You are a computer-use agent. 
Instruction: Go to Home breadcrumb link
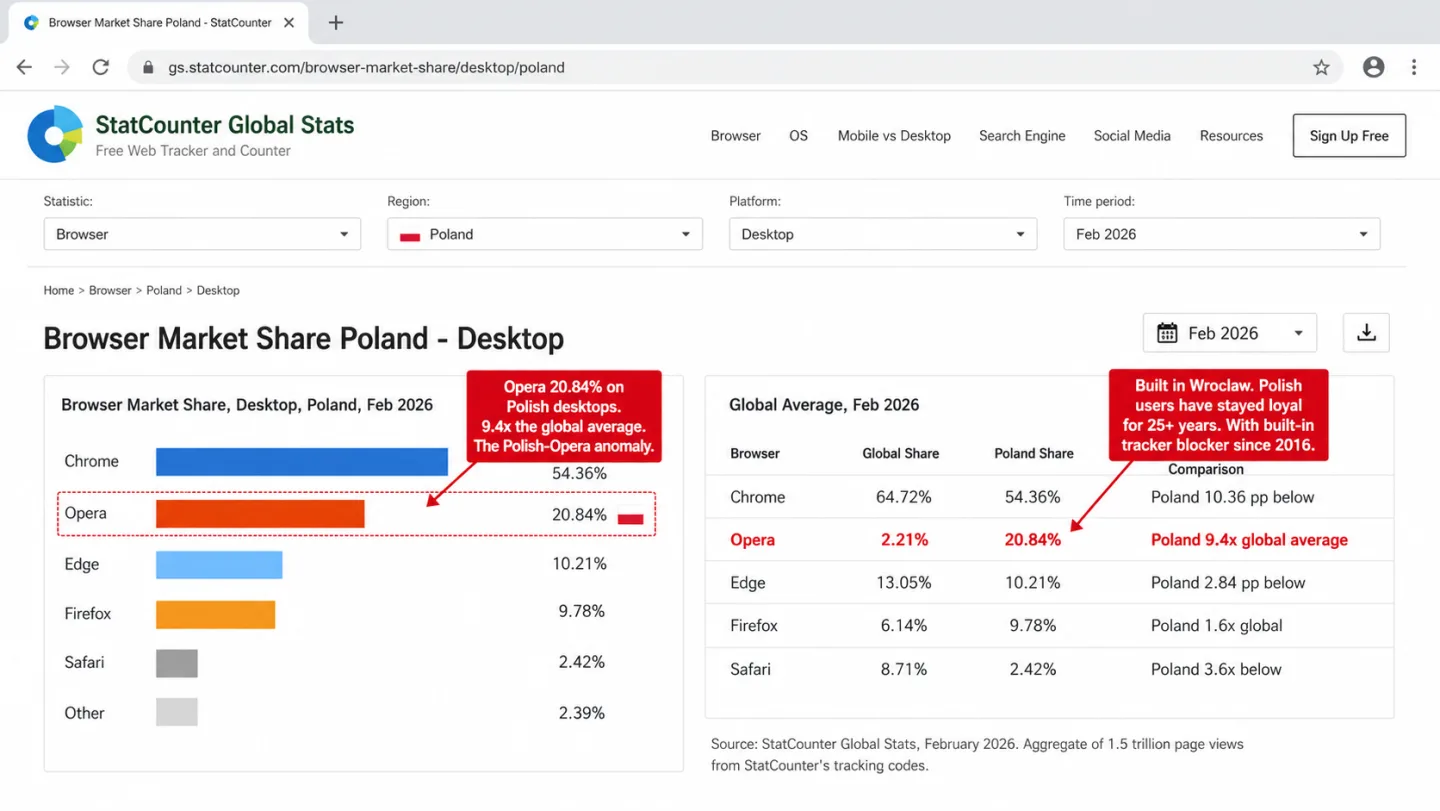(x=59, y=290)
